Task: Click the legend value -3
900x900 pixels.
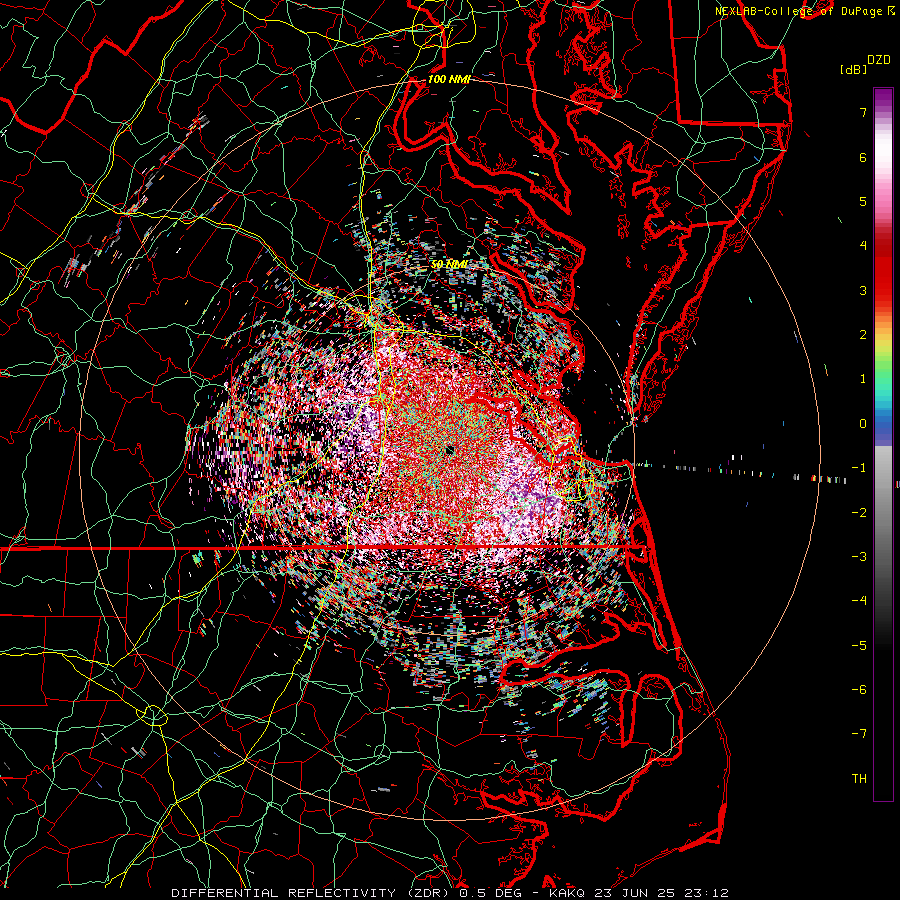Action: click(859, 557)
